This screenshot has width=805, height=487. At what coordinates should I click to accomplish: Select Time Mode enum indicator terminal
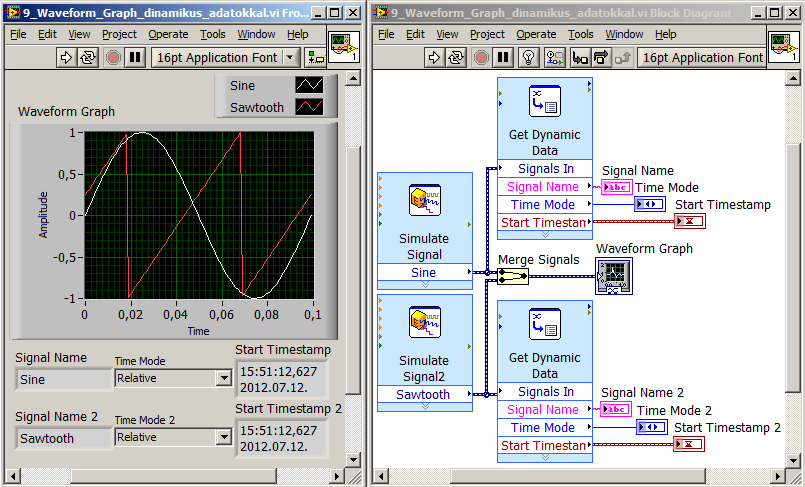click(x=650, y=204)
